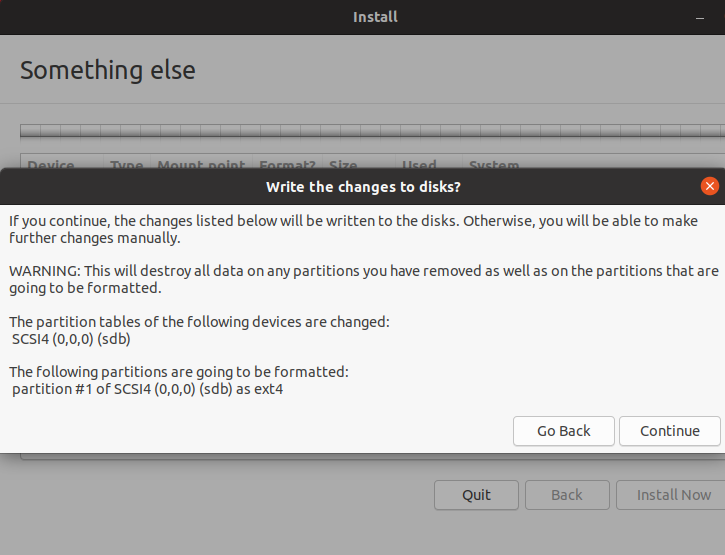Click the 'Something else' page heading
The height and width of the screenshot is (555, 725).
(x=108, y=70)
